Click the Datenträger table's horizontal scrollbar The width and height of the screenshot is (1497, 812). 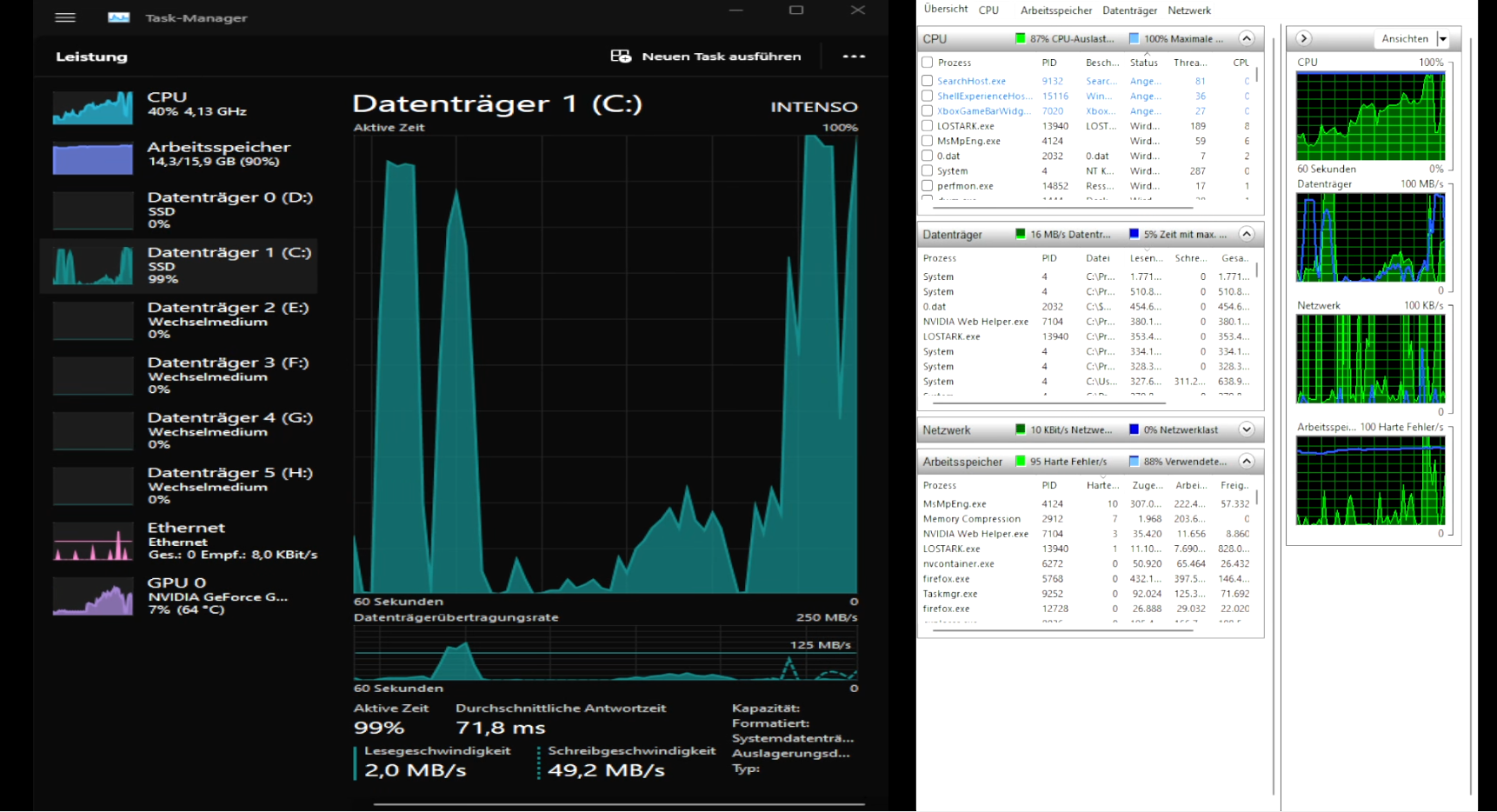tap(1048, 403)
